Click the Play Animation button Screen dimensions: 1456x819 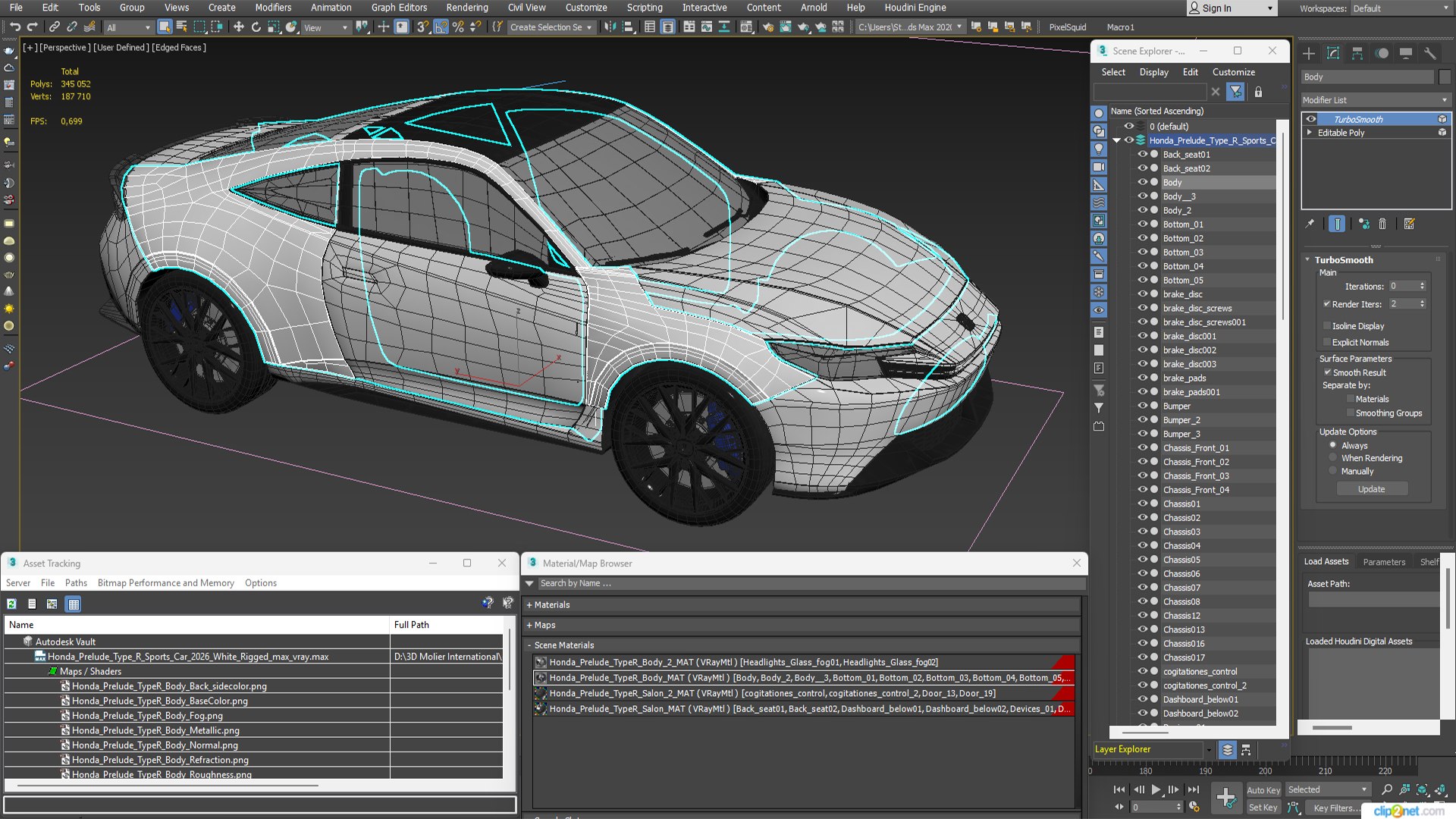(x=1156, y=789)
